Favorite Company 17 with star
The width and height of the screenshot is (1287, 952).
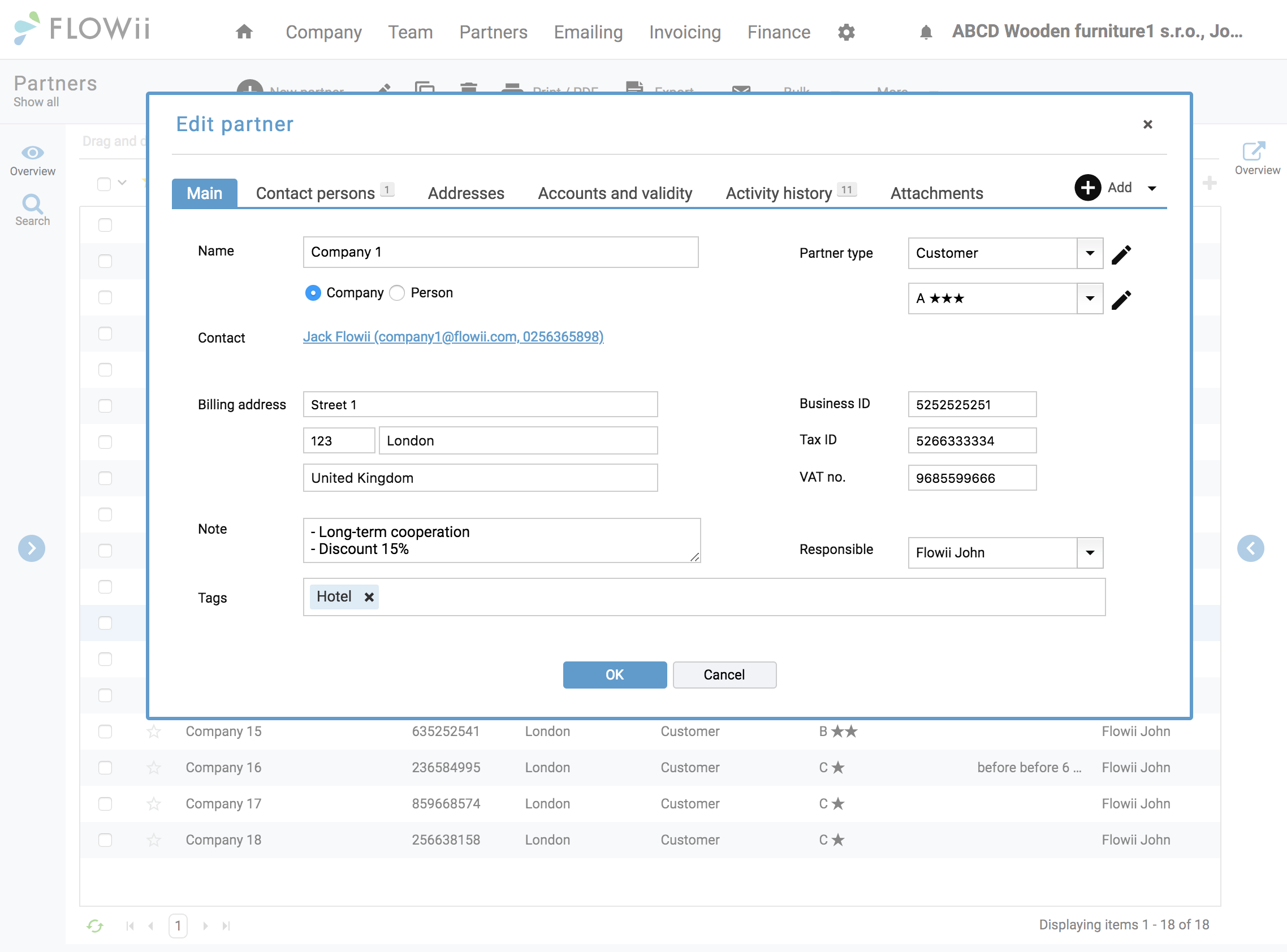pos(153,804)
